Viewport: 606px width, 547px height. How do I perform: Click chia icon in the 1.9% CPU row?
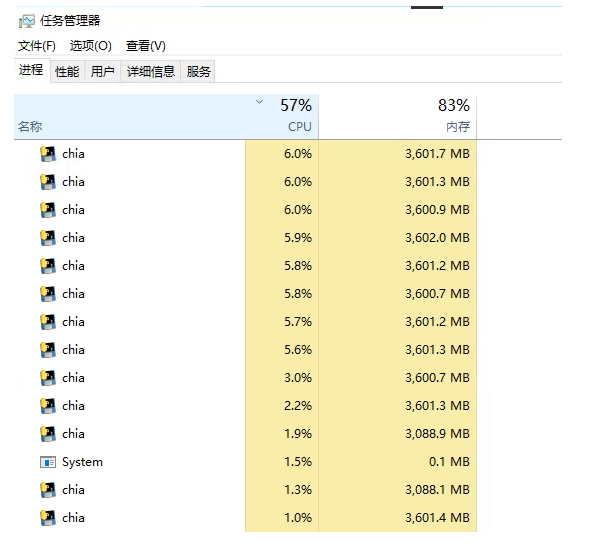[x=47, y=434]
